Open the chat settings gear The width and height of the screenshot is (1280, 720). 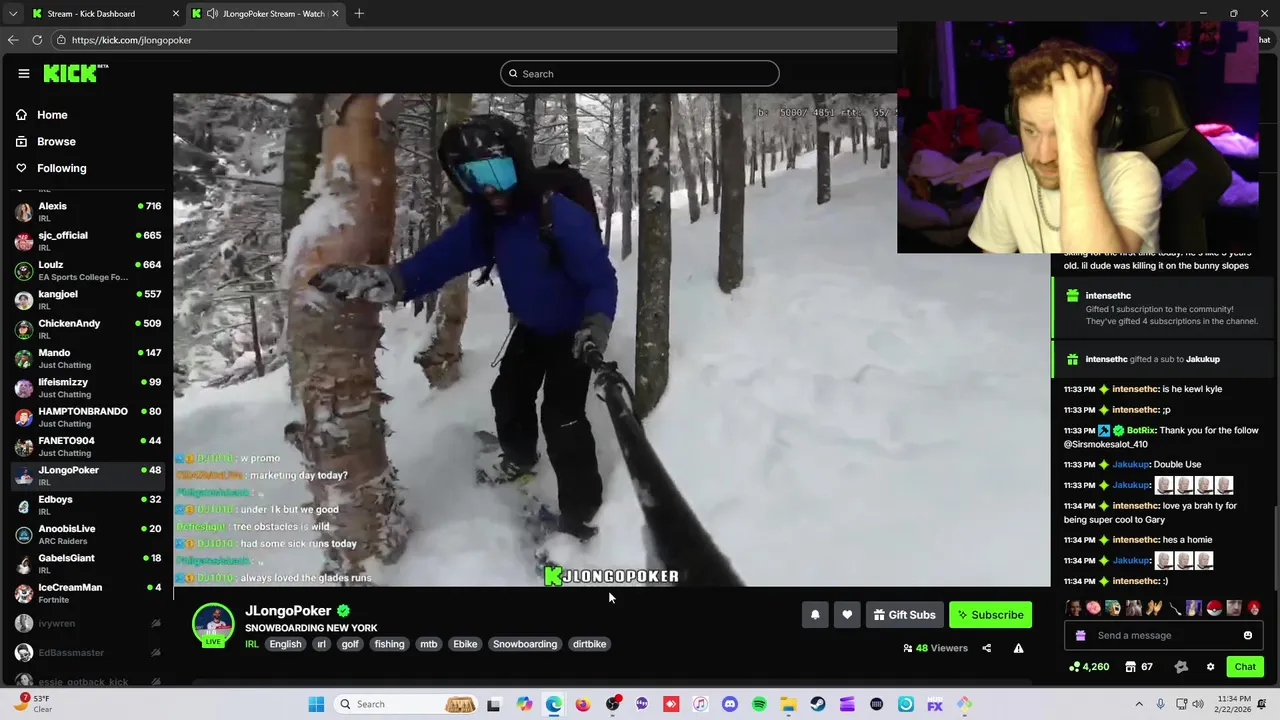pyautogui.click(x=1210, y=667)
